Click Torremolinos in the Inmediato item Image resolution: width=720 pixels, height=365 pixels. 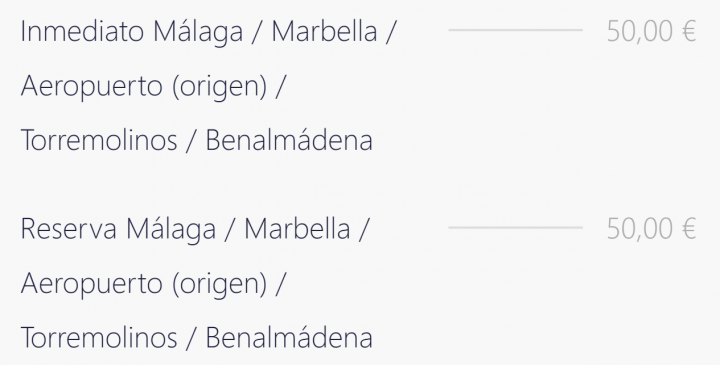[99, 140]
